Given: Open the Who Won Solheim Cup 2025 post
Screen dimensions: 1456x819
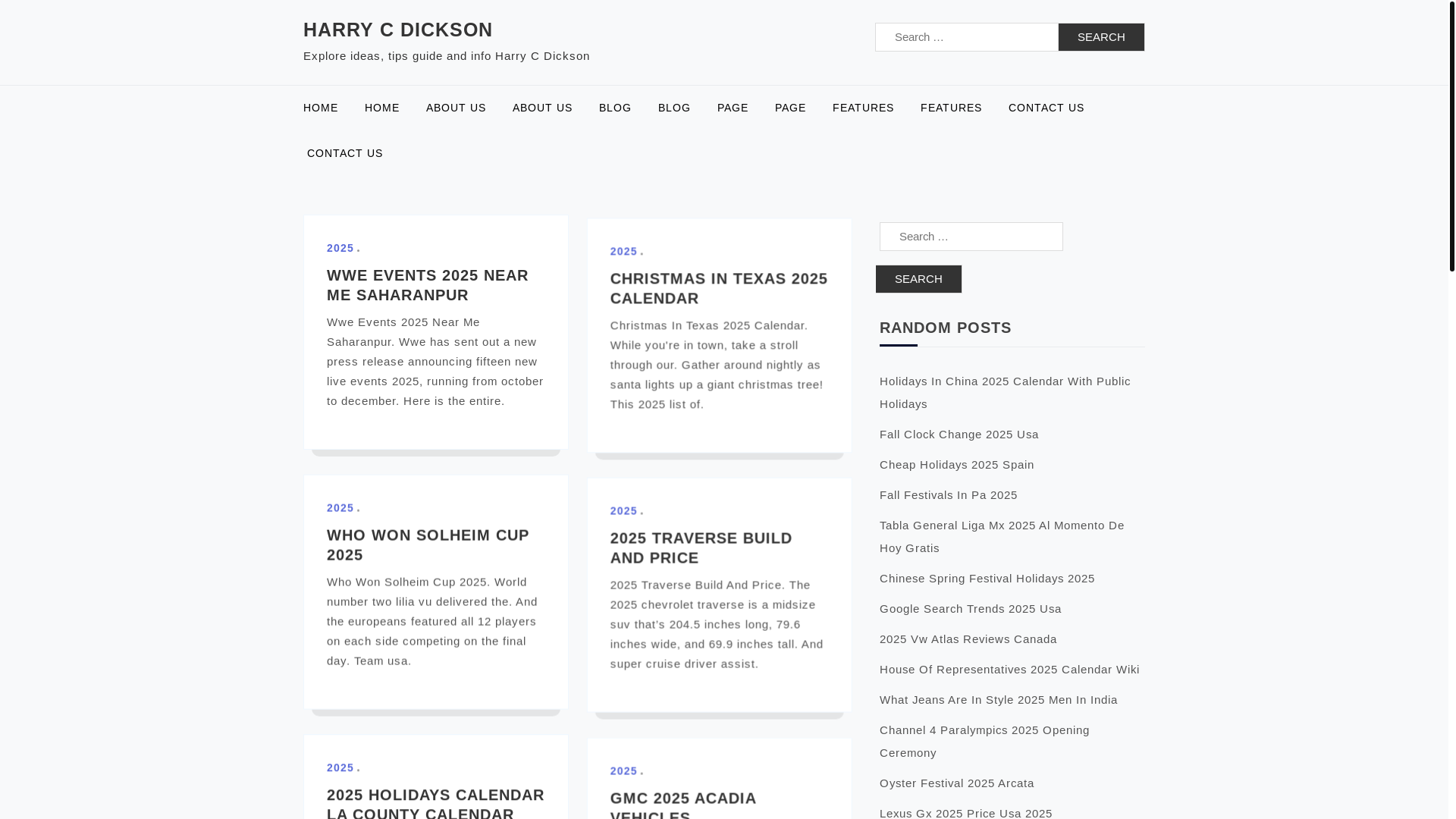Looking at the screenshot, I should pyautogui.click(x=428, y=544).
